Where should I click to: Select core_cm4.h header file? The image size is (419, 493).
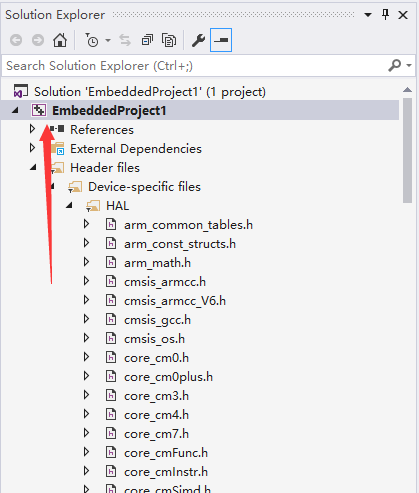tap(156, 415)
